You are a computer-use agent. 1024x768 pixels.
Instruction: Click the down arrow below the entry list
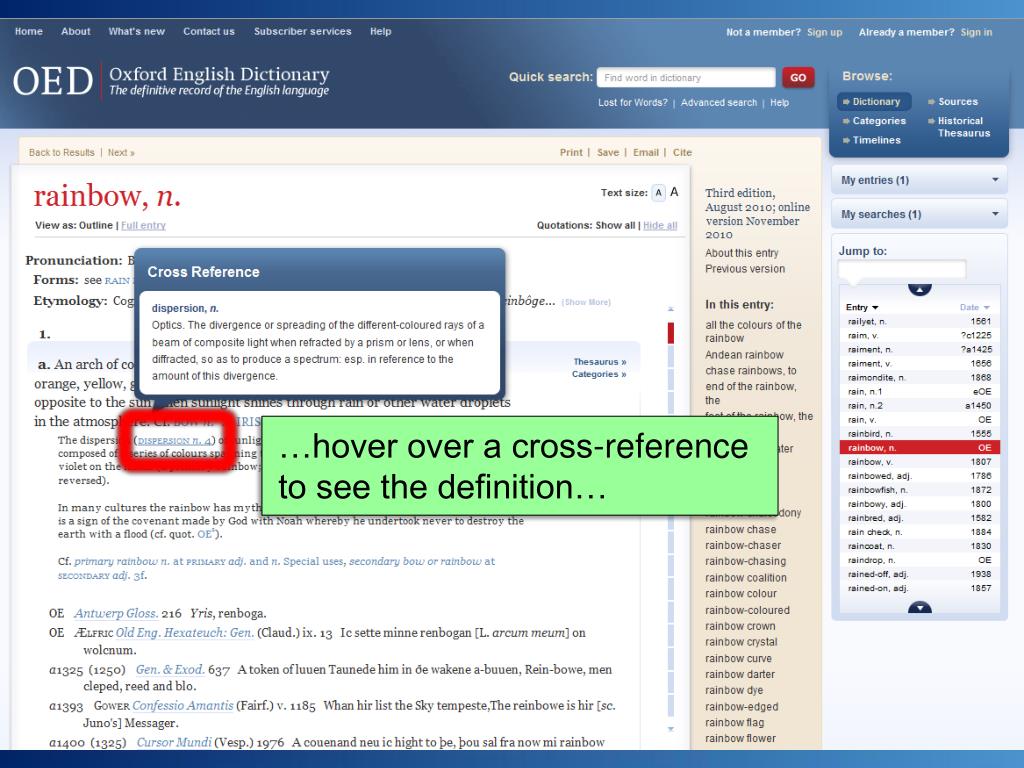(x=920, y=607)
